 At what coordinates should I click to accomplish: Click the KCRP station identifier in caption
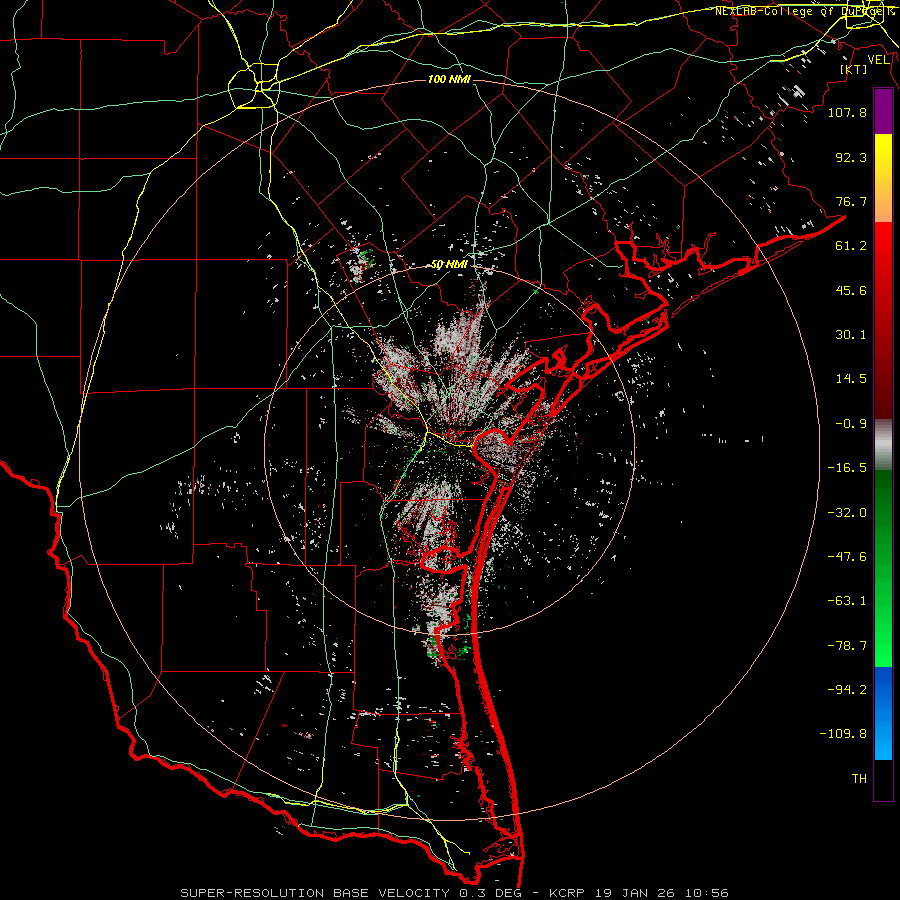tap(569, 893)
